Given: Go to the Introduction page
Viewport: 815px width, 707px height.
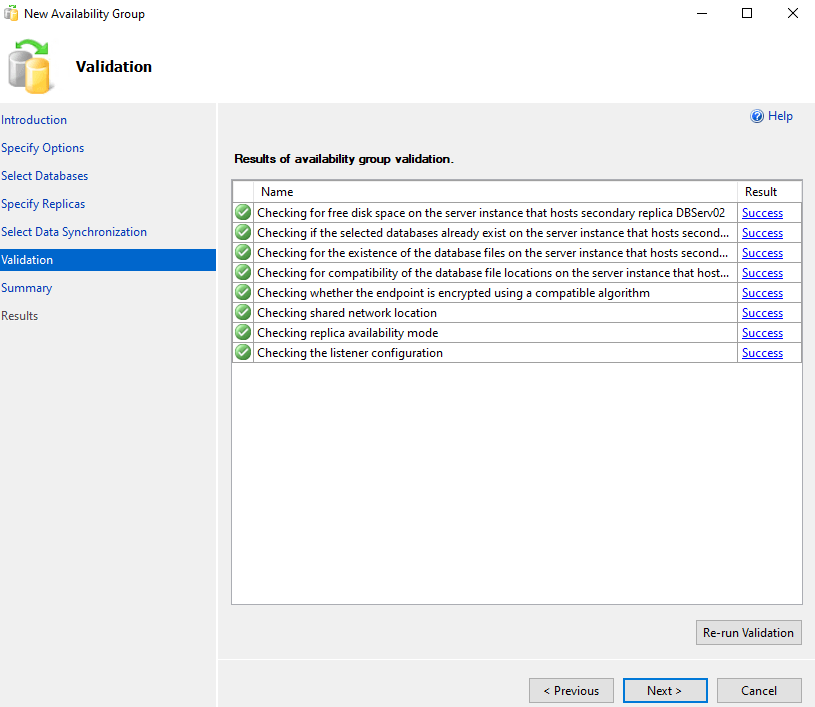Looking at the screenshot, I should [x=34, y=120].
